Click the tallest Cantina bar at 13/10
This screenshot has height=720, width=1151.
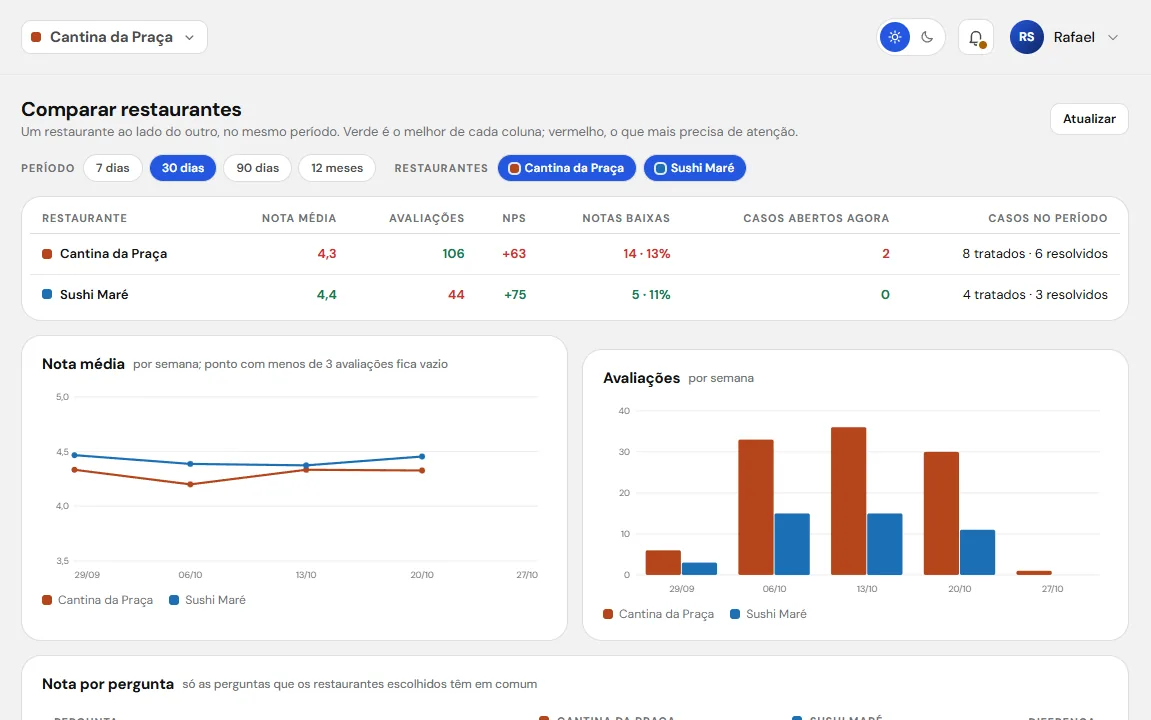(849, 501)
